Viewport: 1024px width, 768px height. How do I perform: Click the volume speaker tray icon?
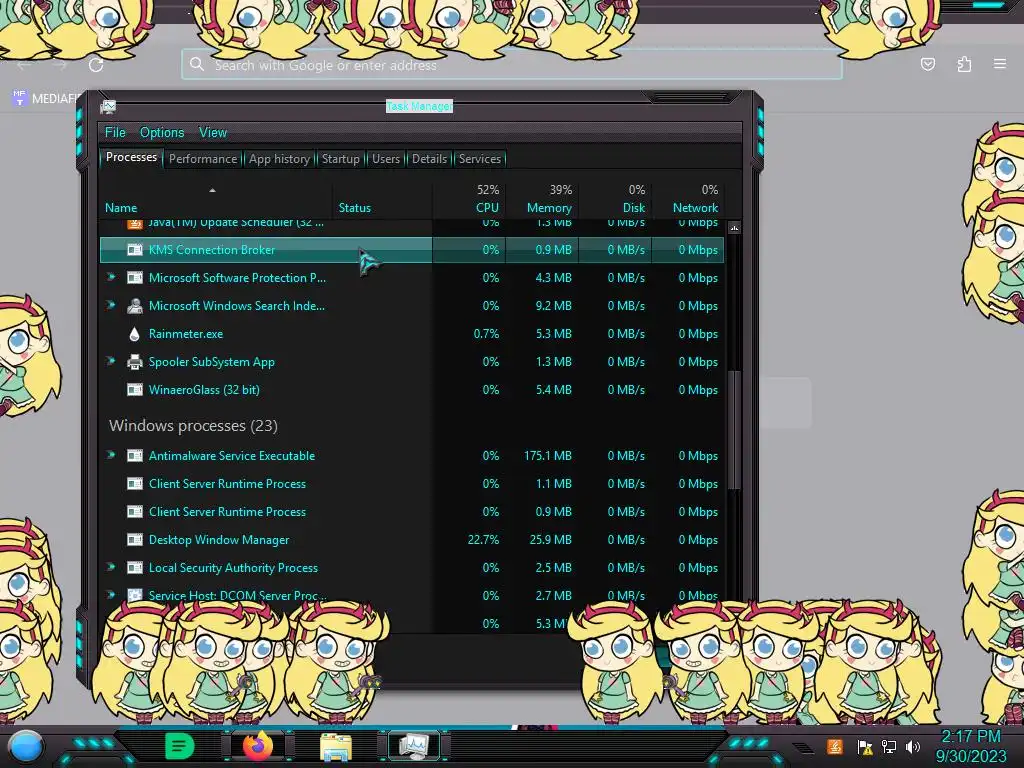tap(913, 747)
